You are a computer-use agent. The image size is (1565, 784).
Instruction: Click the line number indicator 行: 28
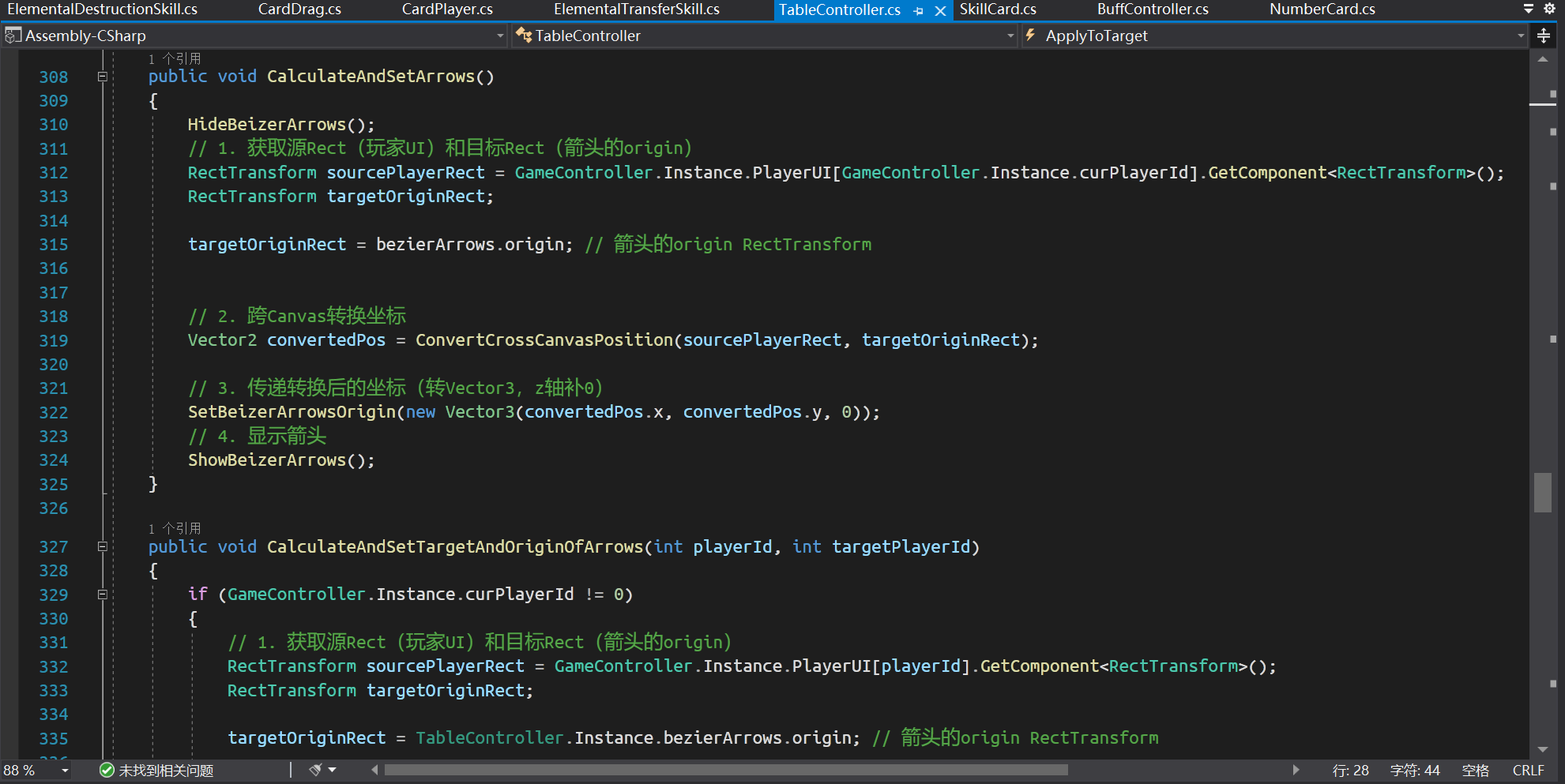pos(1350,771)
